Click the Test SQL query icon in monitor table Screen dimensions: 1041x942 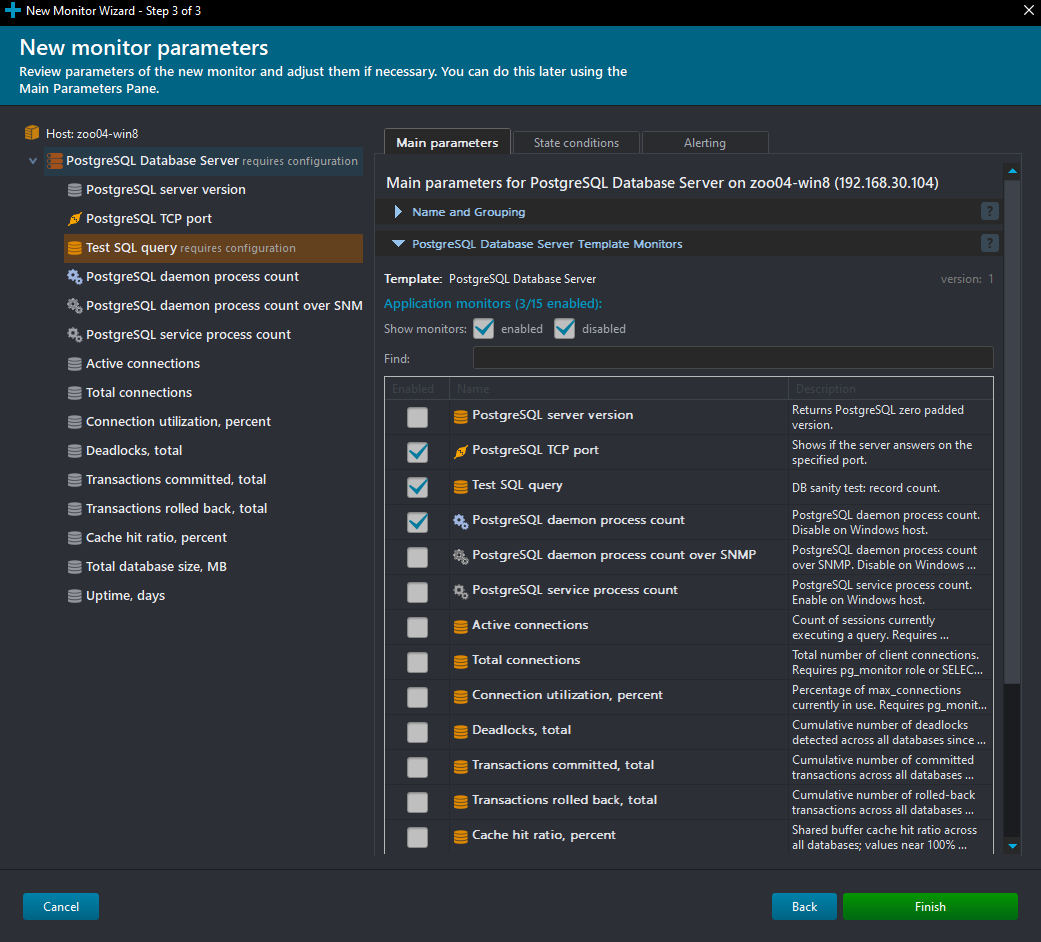click(x=461, y=487)
